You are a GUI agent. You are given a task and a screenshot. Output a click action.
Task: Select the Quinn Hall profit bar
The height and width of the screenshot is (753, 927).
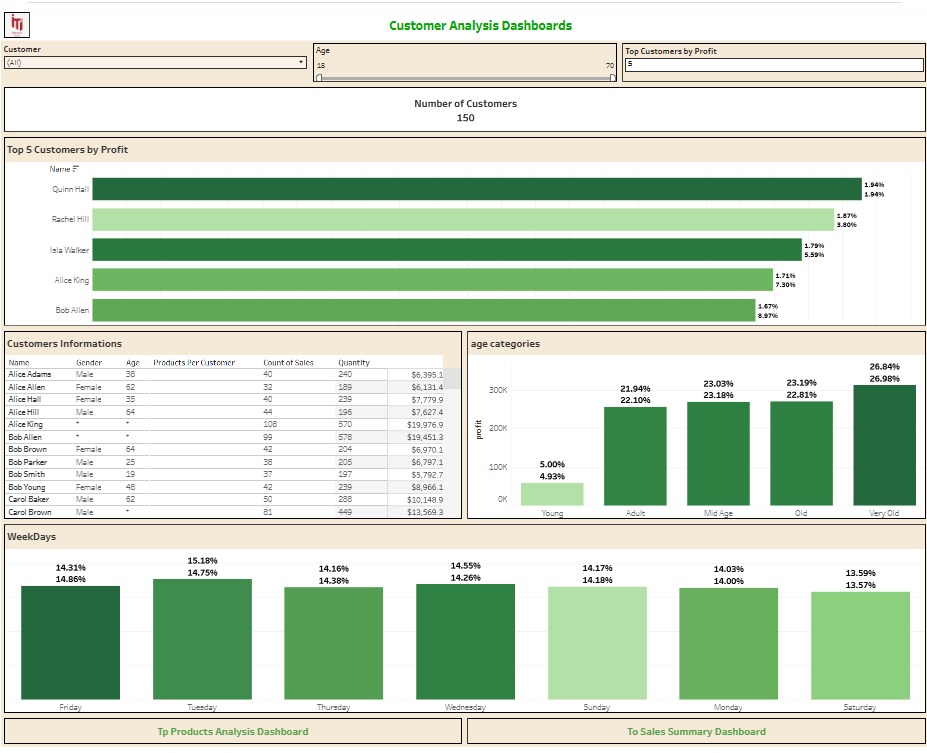[x=477, y=189]
